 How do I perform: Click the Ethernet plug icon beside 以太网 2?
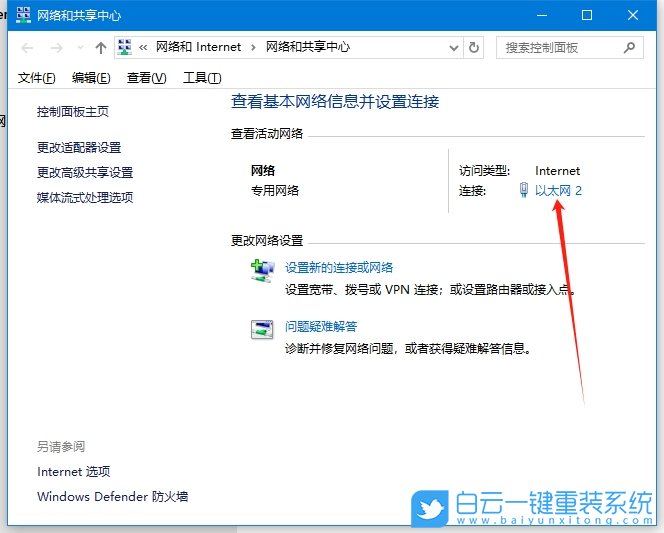[x=524, y=190]
